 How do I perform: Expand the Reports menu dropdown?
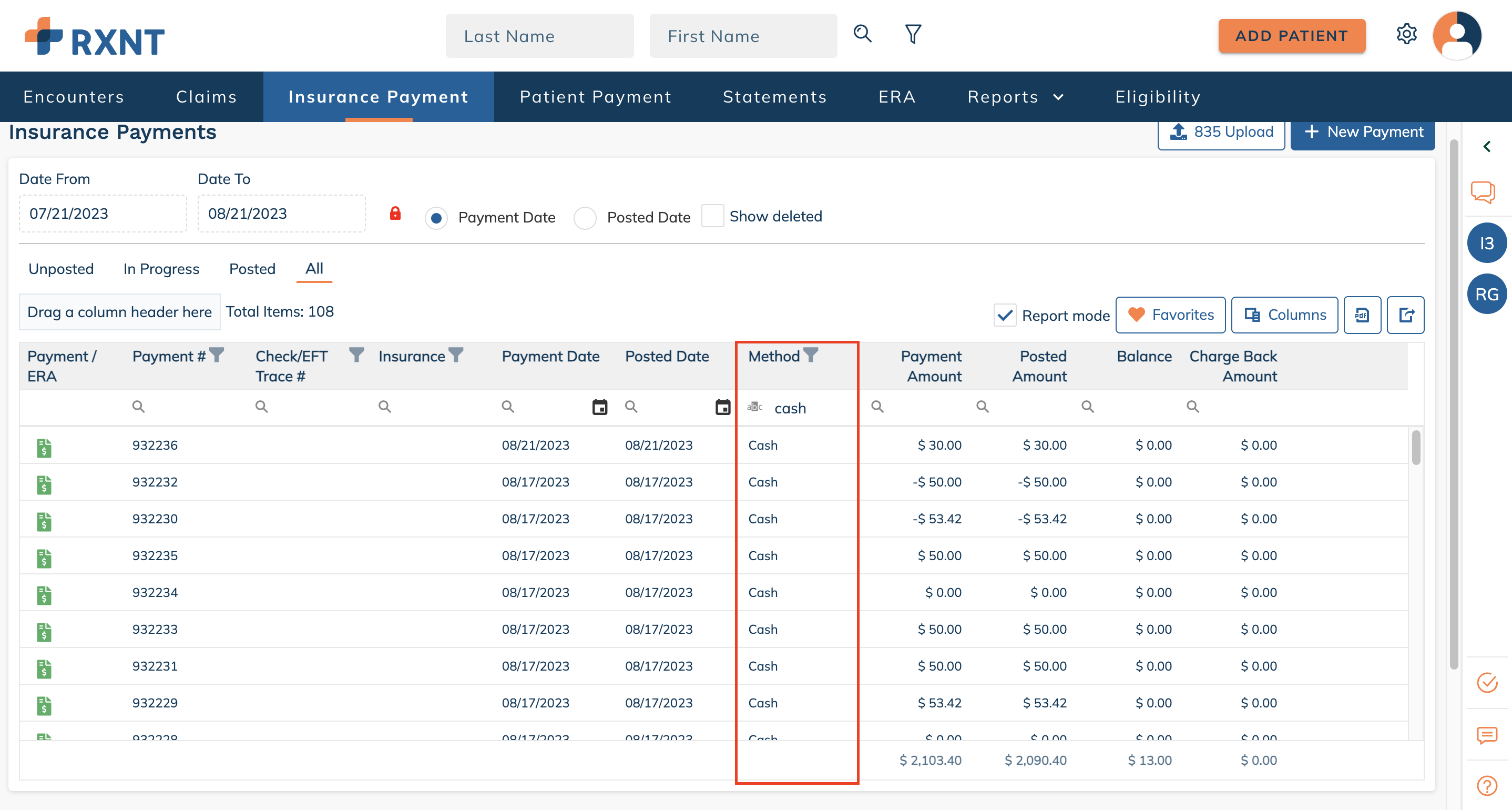click(x=1015, y=96)
